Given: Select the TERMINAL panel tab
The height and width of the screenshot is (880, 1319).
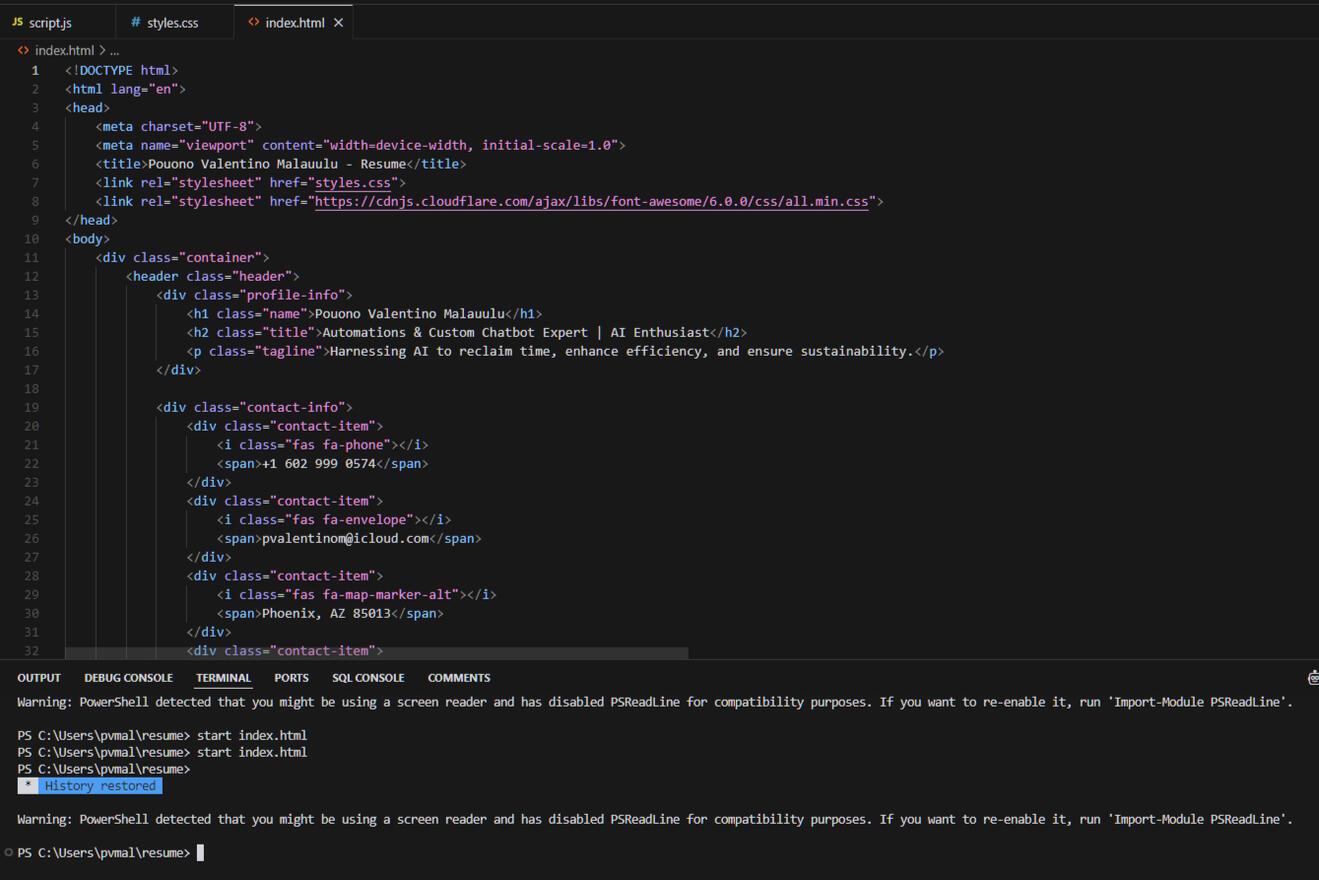Looking at the screenshot, I should pyautogui.click(x=223, y=678).
